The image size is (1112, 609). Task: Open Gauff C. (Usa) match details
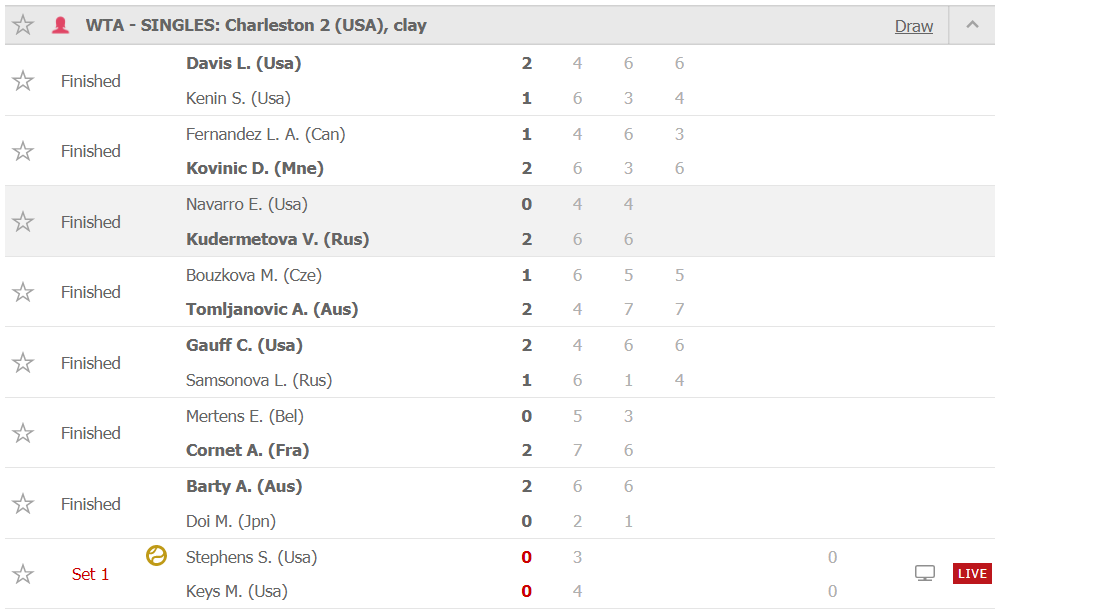tap(244, 345)
